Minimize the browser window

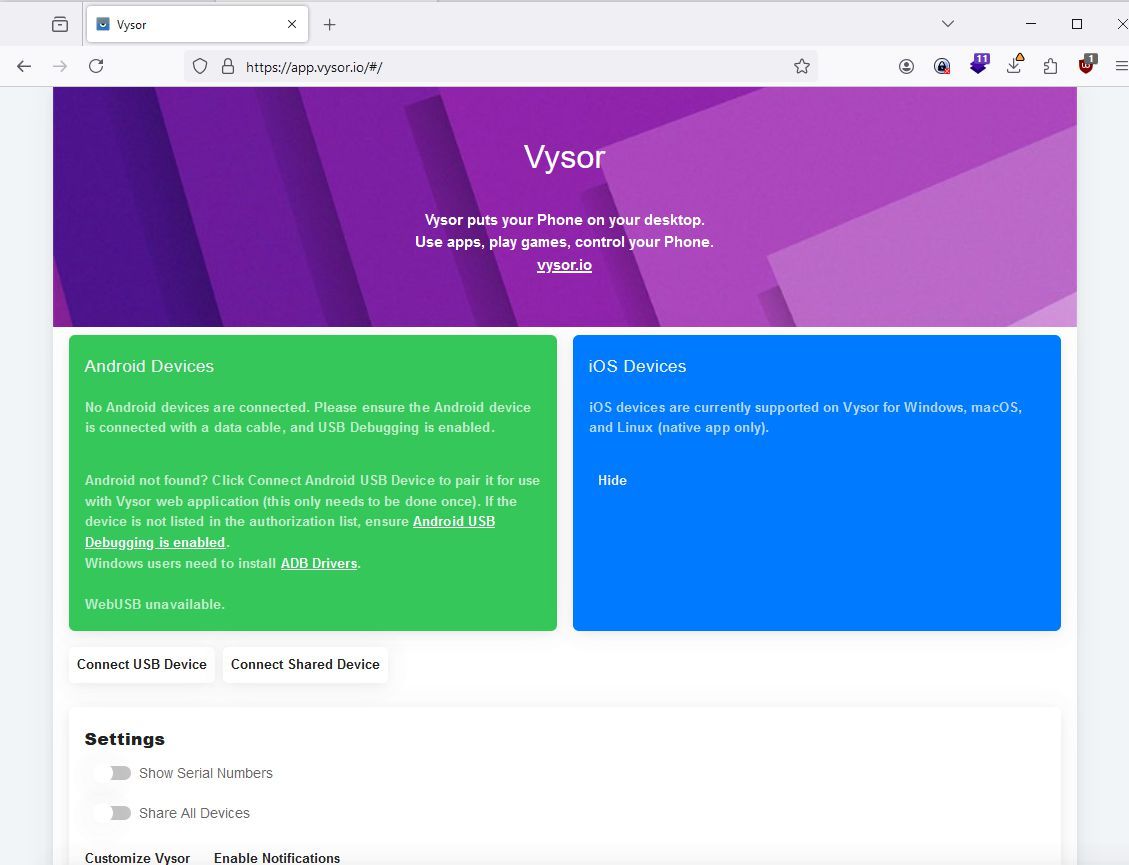tap(1031, 24)
